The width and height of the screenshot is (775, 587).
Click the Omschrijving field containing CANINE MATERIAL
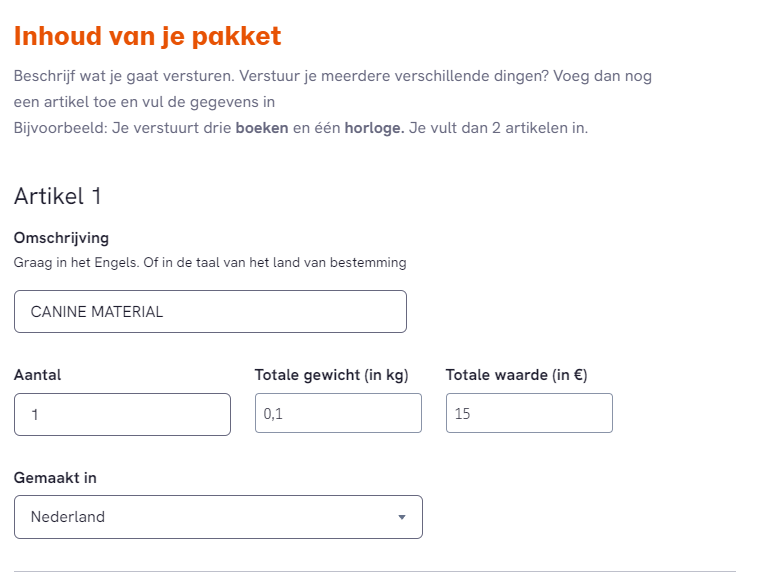pyautogui.click(x=210, y=312)
